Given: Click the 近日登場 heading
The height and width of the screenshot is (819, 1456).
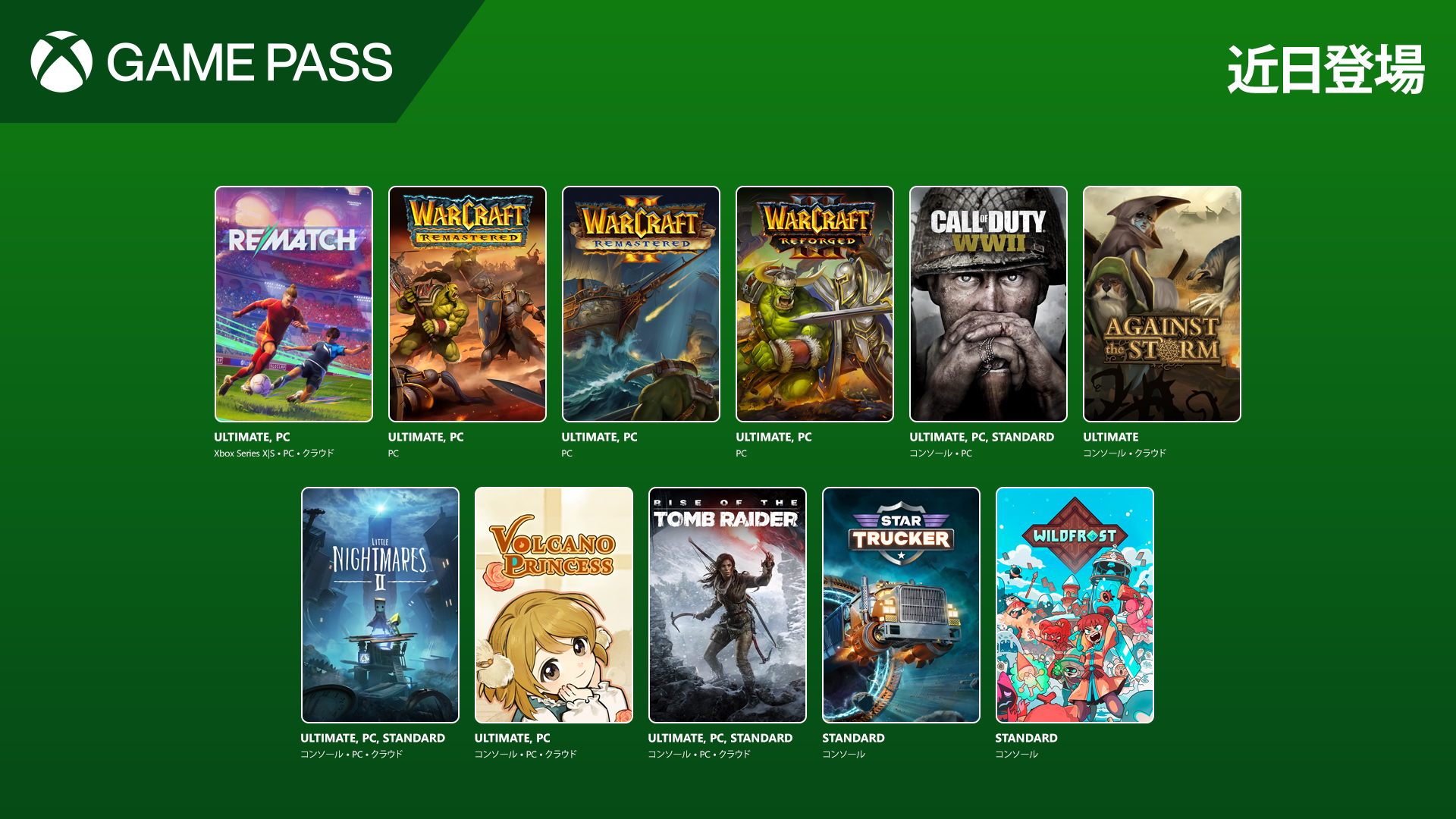Looking at the screenshot, I should (x=1326, y=69).
